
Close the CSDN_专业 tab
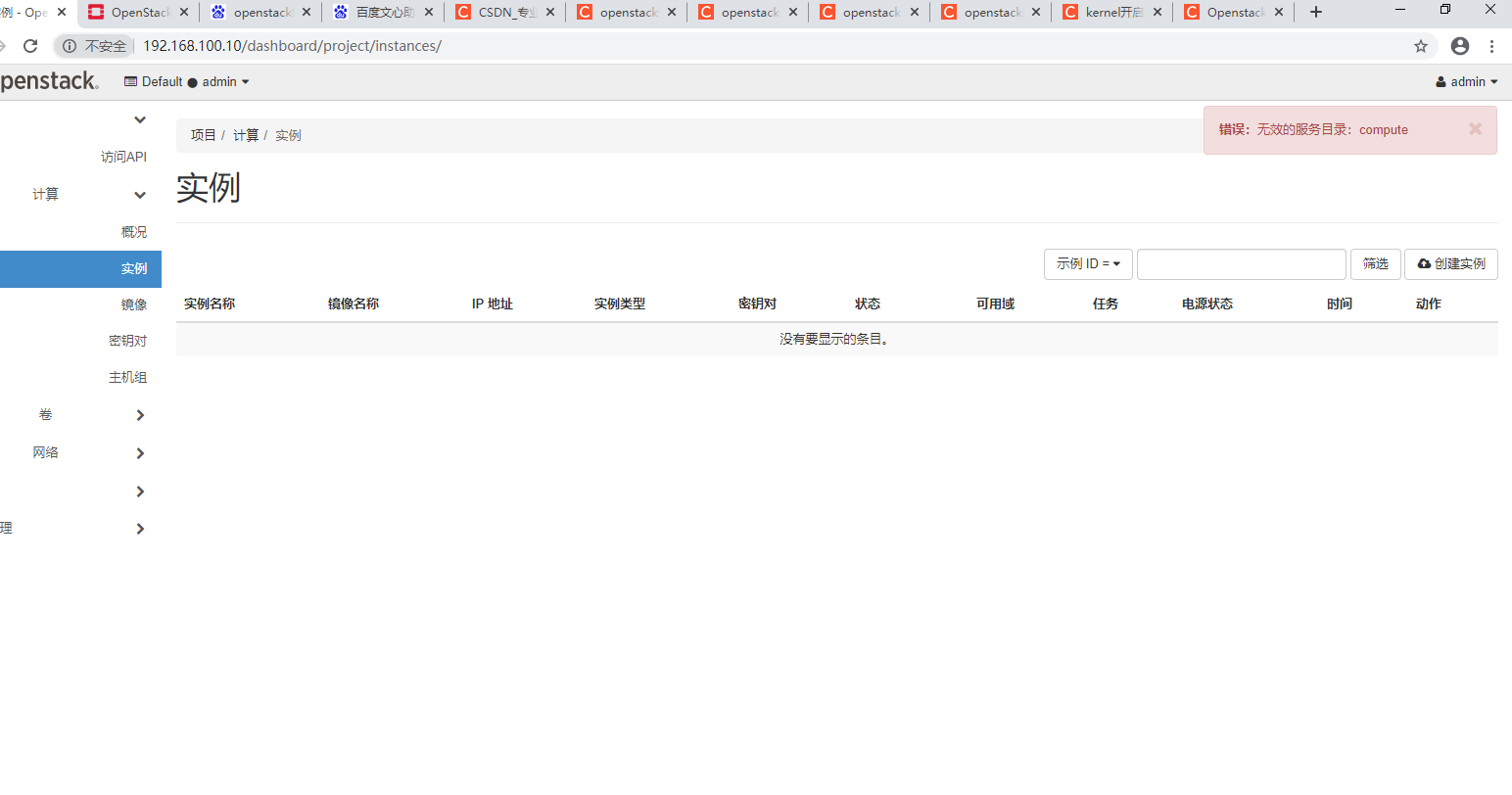point(550,12)
